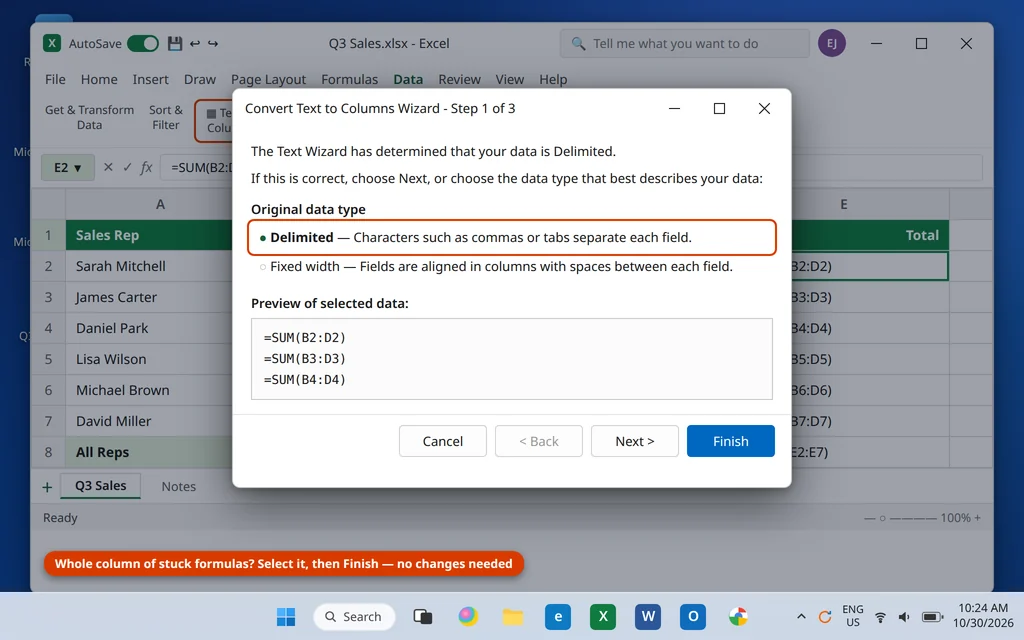
Task: Open the File menu
Action: point(55,79)
